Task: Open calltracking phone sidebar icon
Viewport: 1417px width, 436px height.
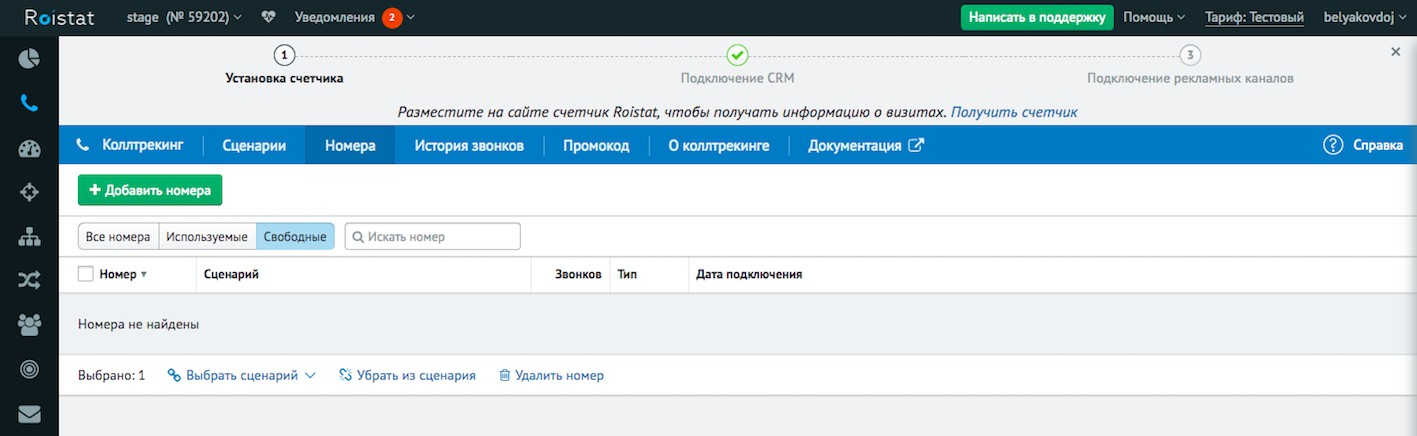Action: pos(29,103)
